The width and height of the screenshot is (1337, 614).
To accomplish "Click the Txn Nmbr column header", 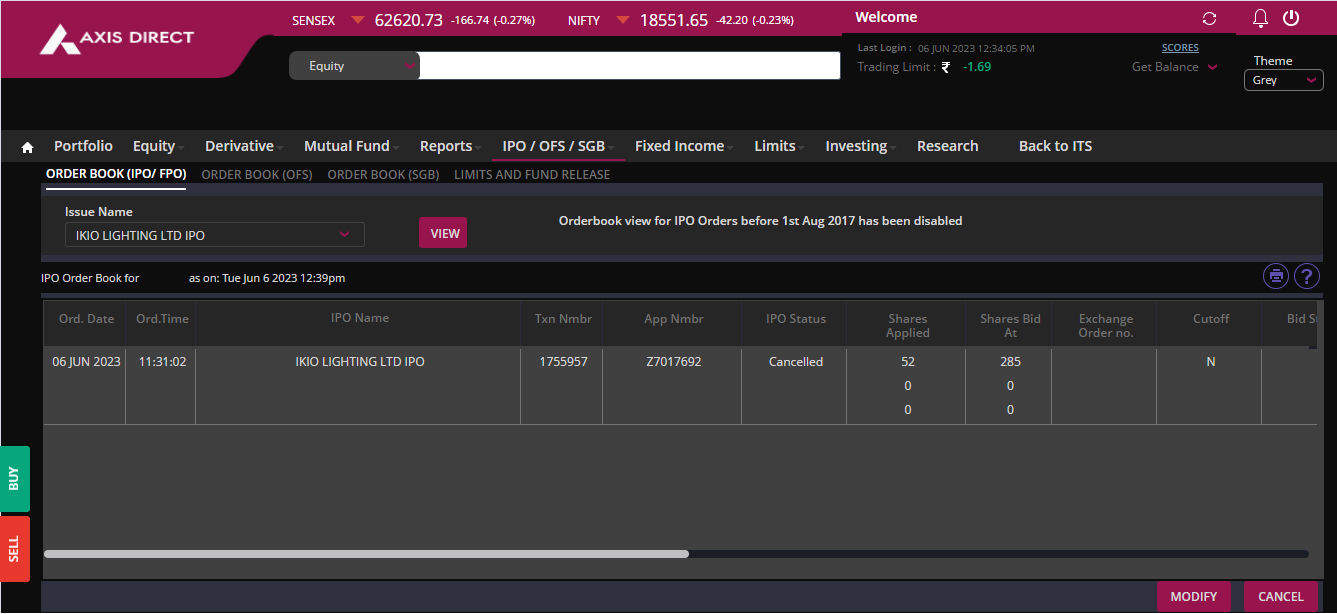I will tap(564, 319).
